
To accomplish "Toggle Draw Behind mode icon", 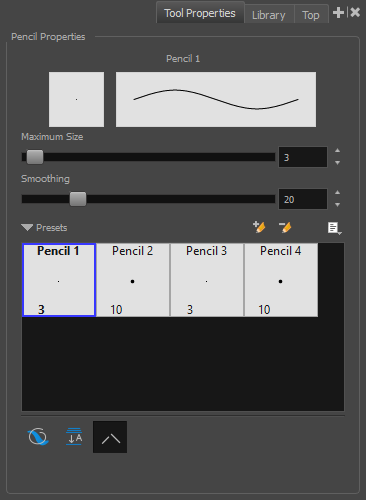I will click(x=38, y=437).
